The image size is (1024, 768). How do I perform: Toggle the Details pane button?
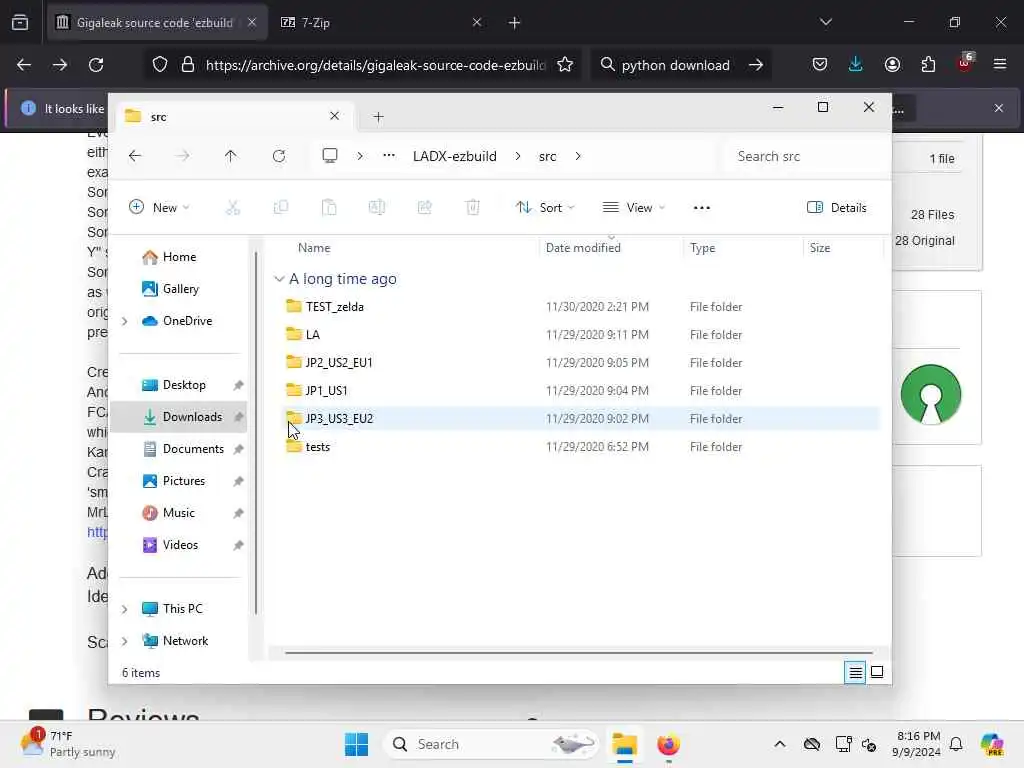coord(837,208)
